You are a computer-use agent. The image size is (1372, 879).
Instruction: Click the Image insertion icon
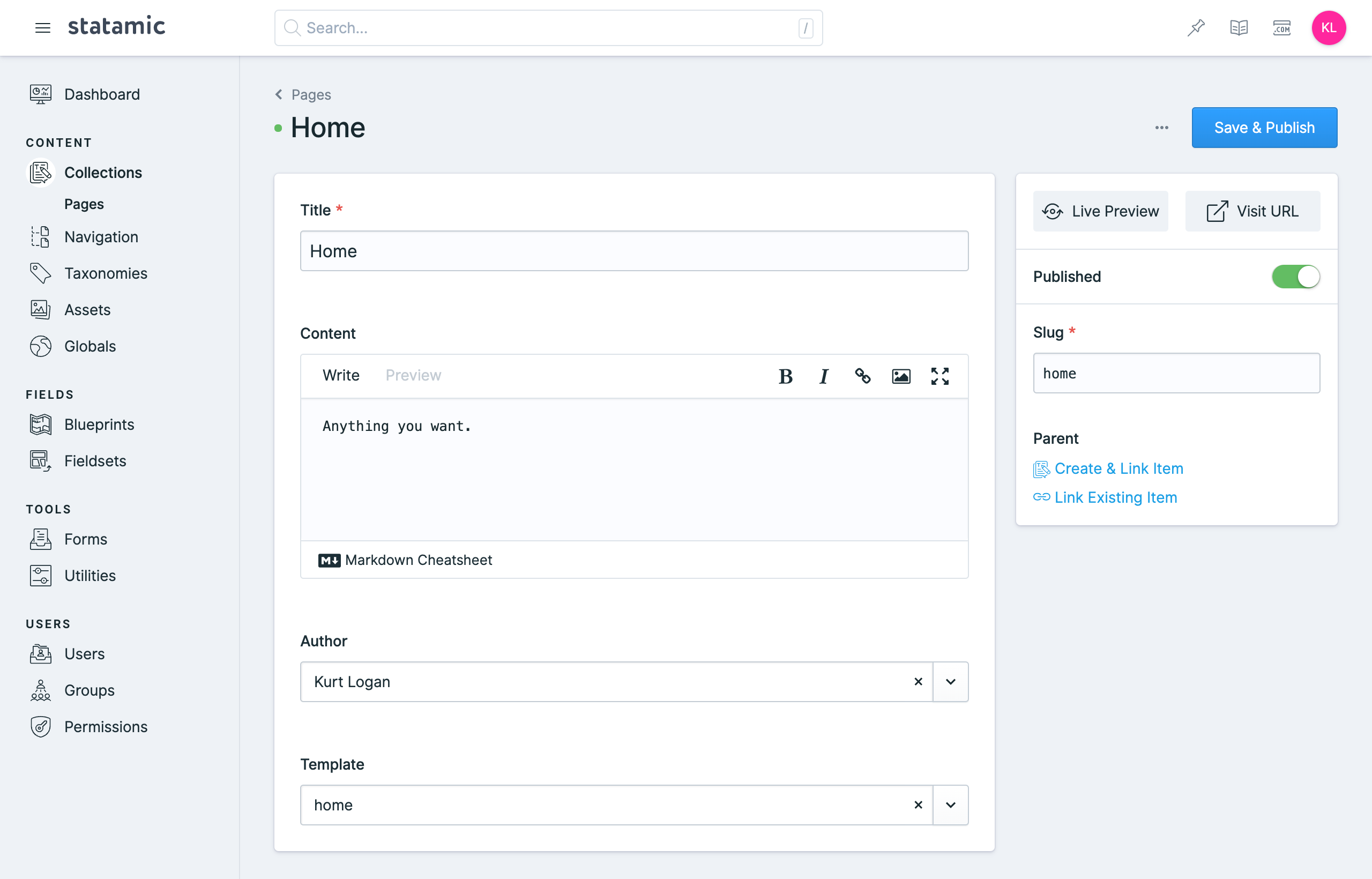click(x=900, y=376)
